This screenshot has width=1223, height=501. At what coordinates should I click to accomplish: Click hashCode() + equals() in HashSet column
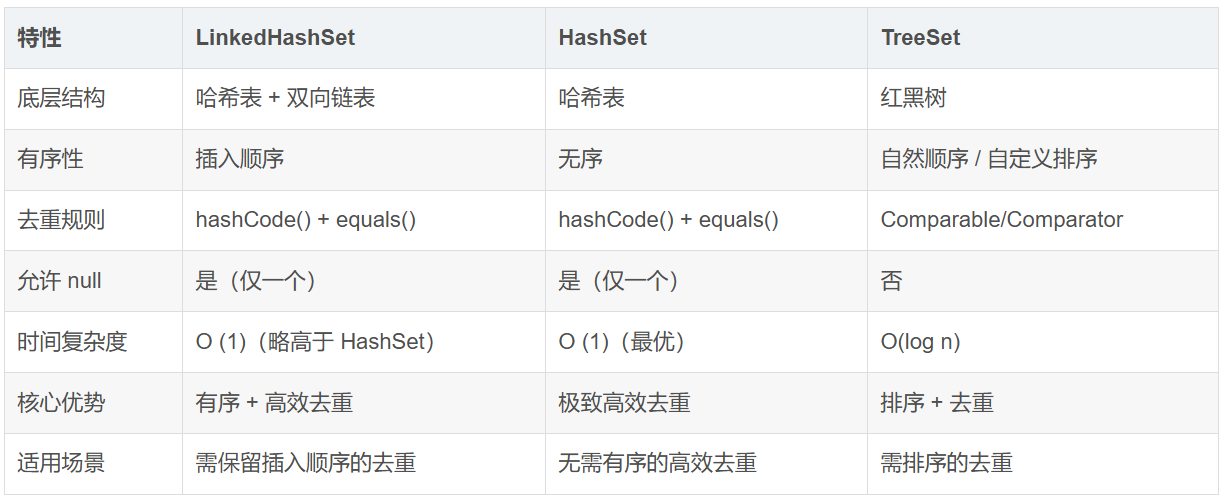(x=668, y=220)
